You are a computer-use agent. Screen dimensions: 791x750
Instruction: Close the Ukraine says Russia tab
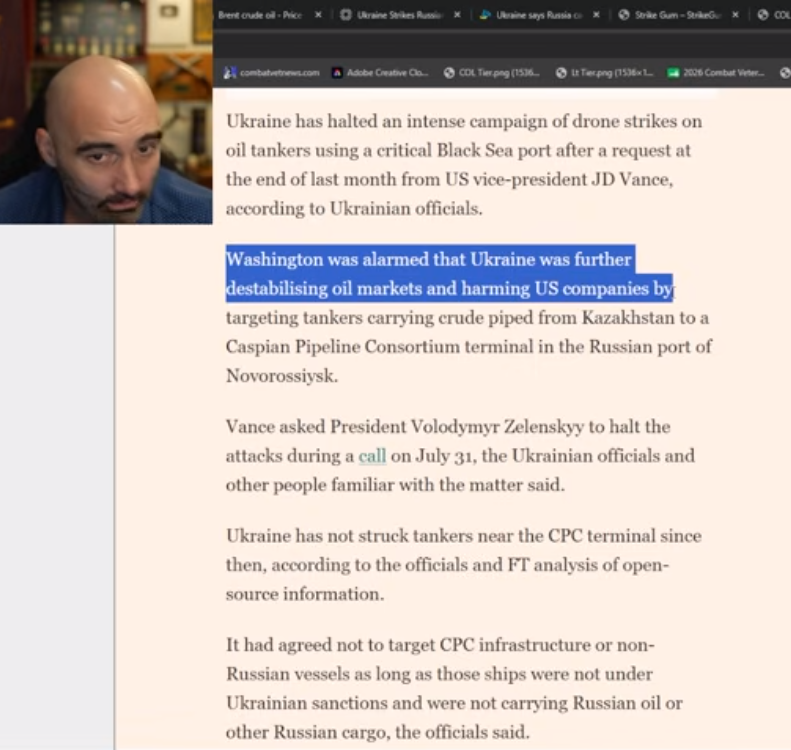pos(596,15)
